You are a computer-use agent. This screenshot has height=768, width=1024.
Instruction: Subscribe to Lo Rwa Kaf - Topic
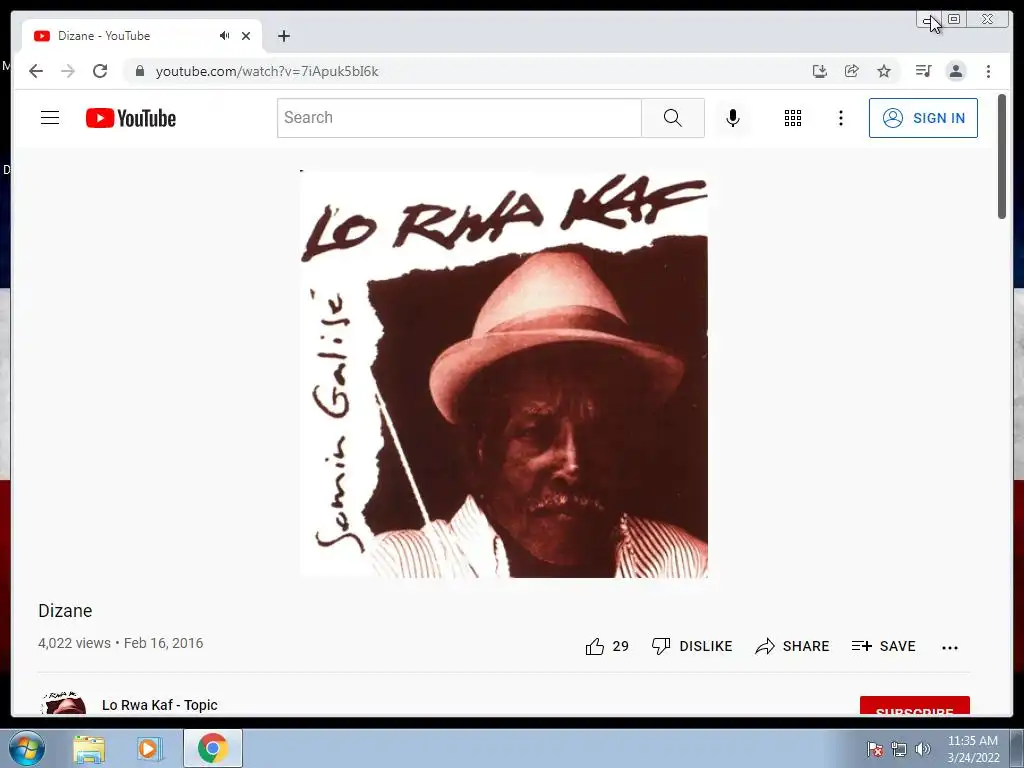click(914, 705)
